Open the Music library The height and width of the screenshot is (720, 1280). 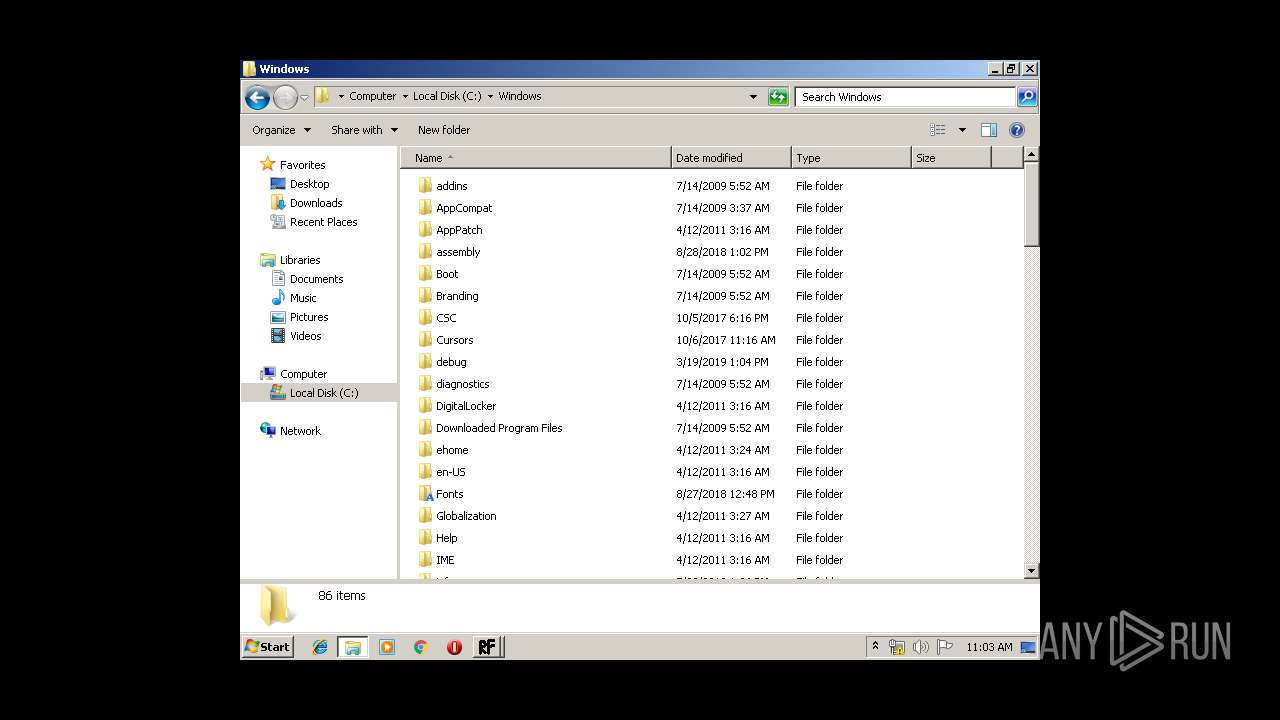tap(303, 298)
